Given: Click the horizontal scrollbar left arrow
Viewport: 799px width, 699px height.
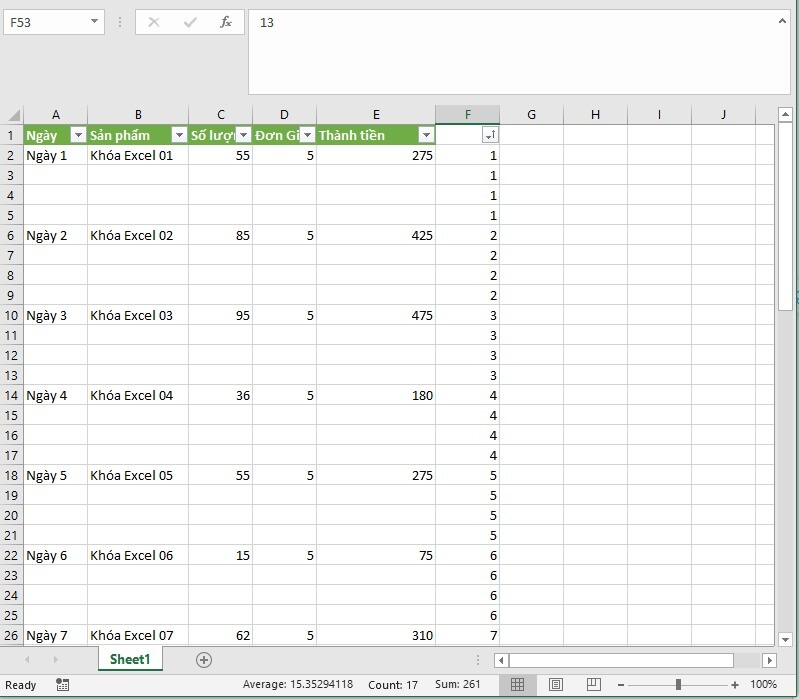Looking at the screenshot, I should (501, 660).
